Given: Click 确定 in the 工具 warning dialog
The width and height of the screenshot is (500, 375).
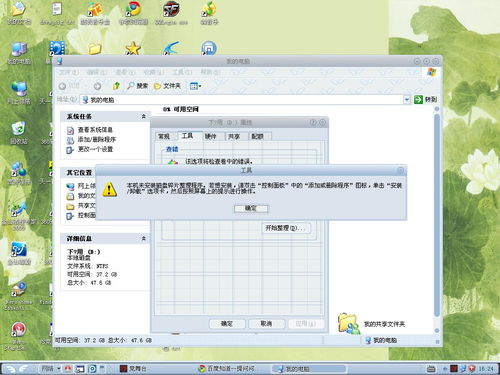Looking at the screenshot, I should [251, 209].
